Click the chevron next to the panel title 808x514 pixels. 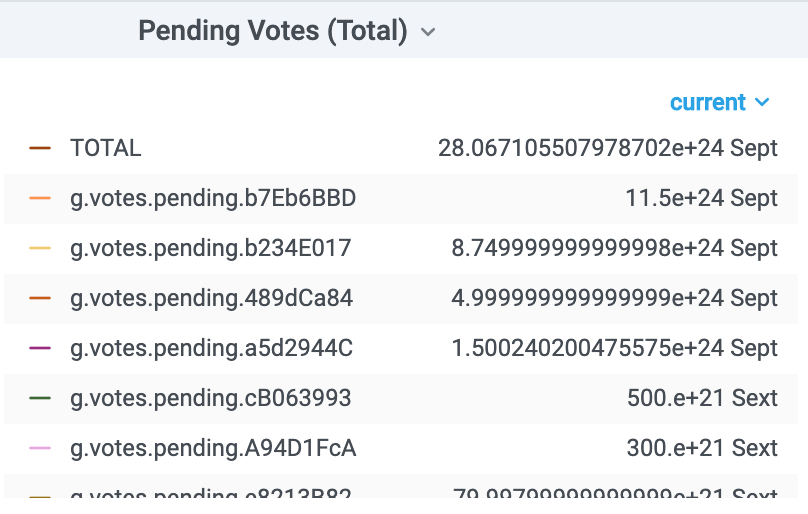[x=428, y=32]
